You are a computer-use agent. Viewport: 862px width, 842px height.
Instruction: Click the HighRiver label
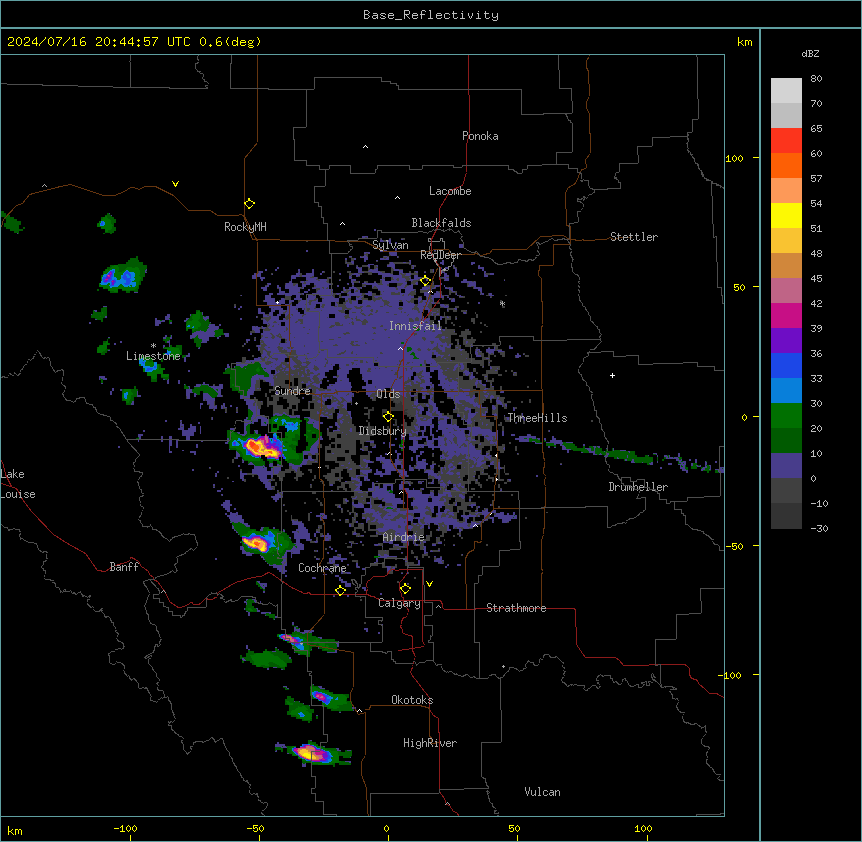pos(430,743)
